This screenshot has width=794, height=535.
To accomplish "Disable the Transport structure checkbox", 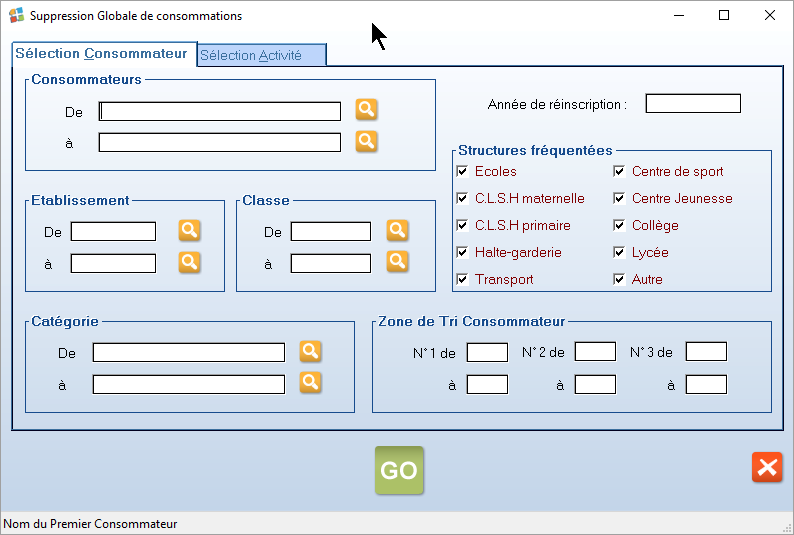I will coord(462,280).
